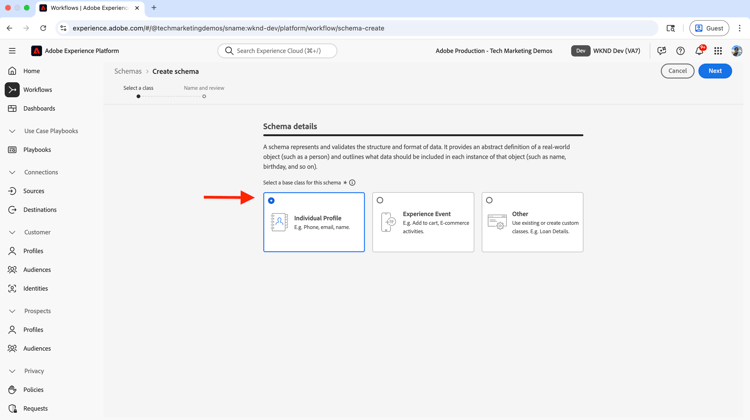Screen dimensions: 750x420
Task: Open the hamburger navigation menu icon
Action: (12, 51)
